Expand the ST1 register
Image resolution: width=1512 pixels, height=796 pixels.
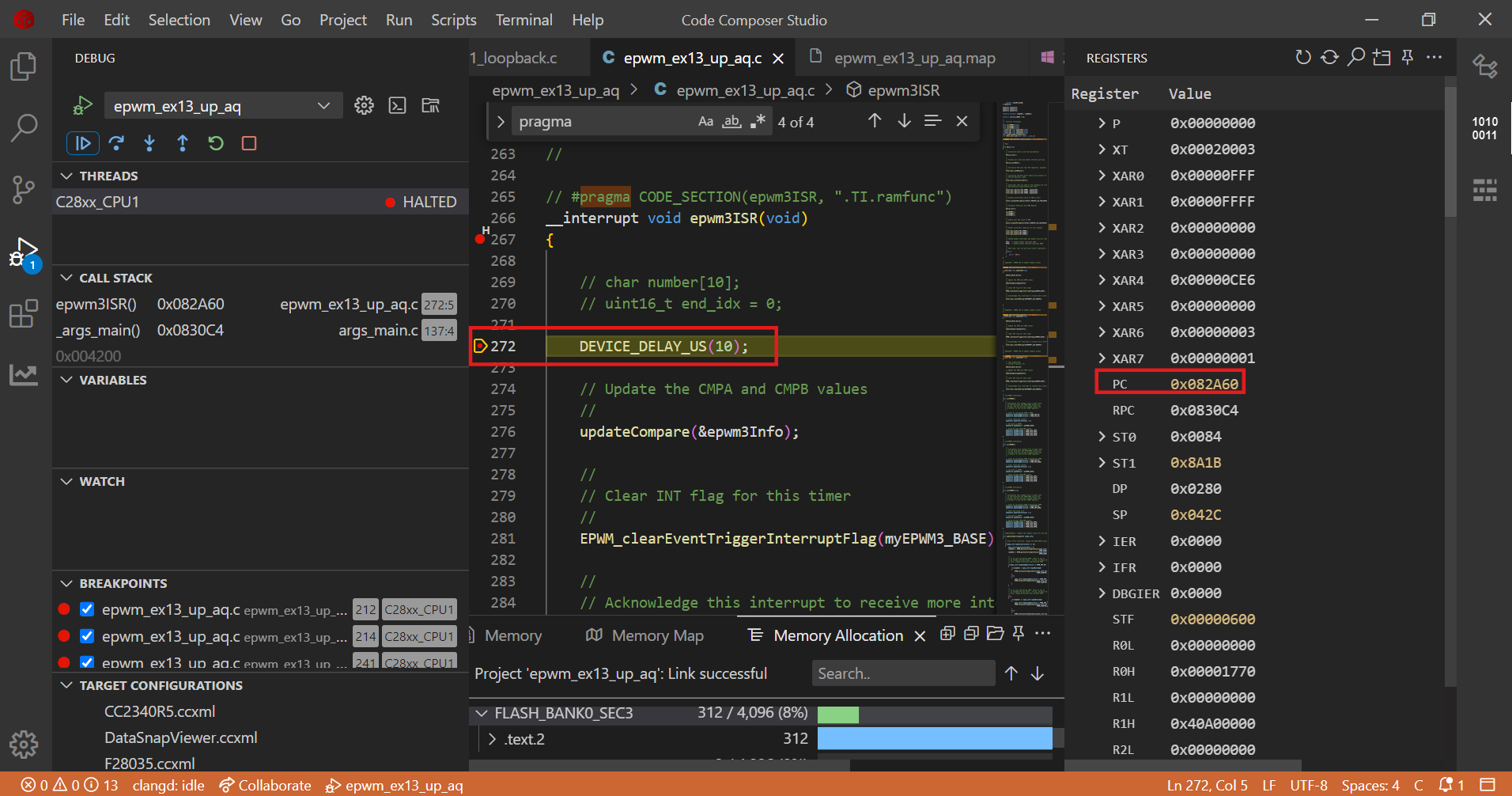(x=1102, y=463)
